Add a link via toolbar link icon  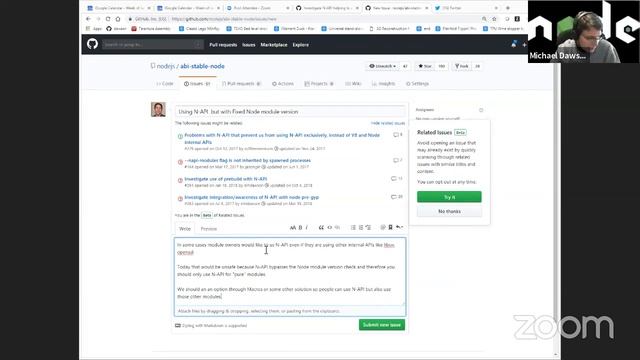click(338, 228)
